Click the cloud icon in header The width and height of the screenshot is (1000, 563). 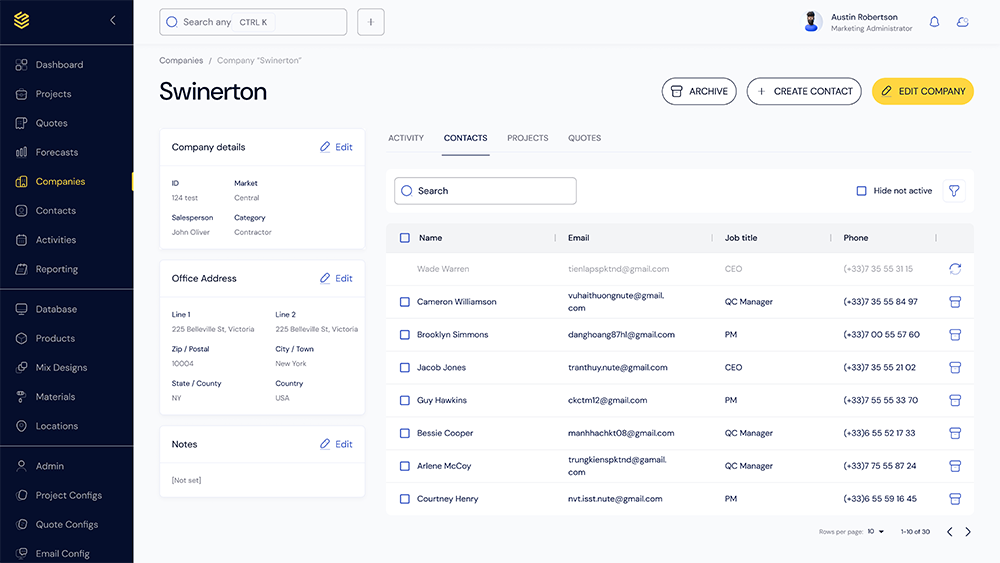tap(962, 22)
